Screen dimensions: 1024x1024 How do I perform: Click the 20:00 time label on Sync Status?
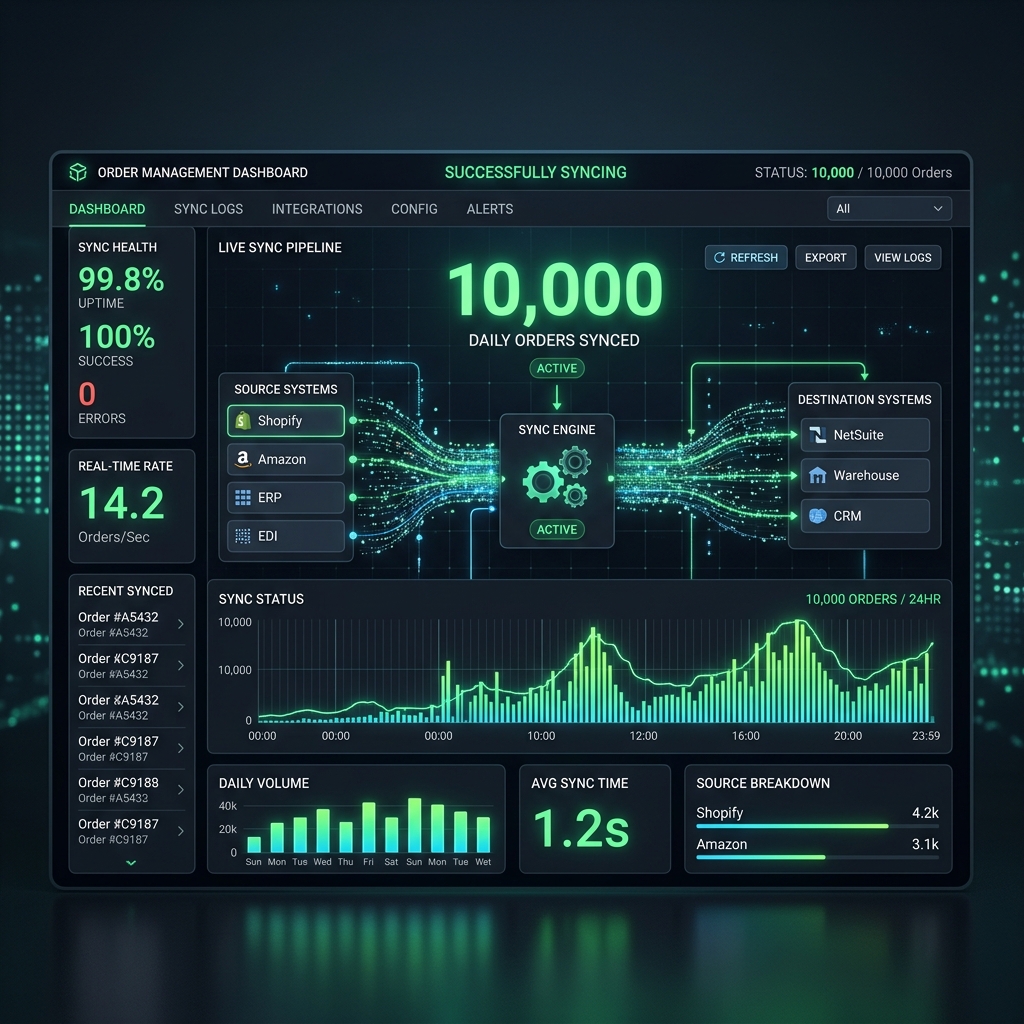pyautogui.click(x=848, y=736)
